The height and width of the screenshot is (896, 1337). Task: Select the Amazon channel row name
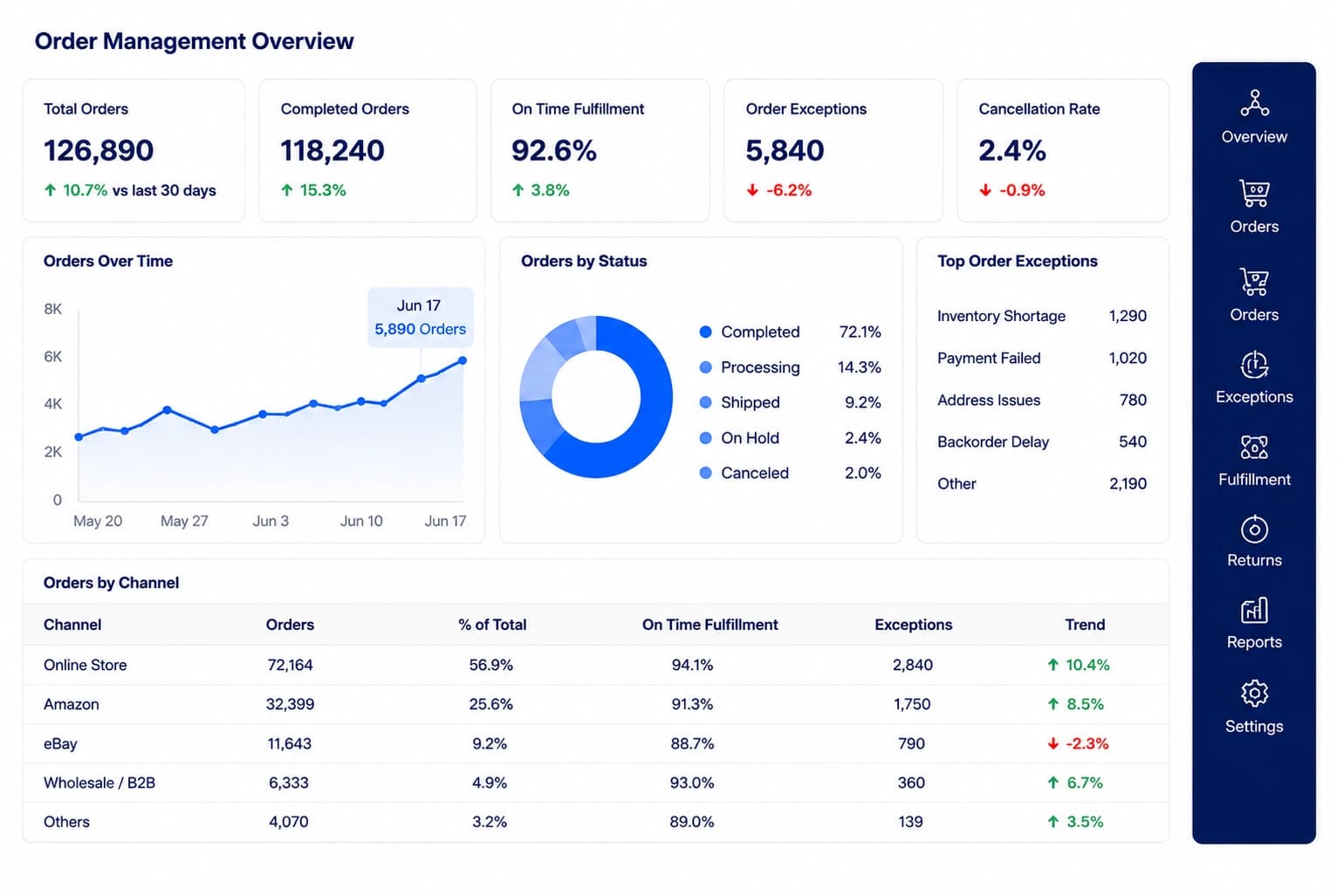click(72, 704)
